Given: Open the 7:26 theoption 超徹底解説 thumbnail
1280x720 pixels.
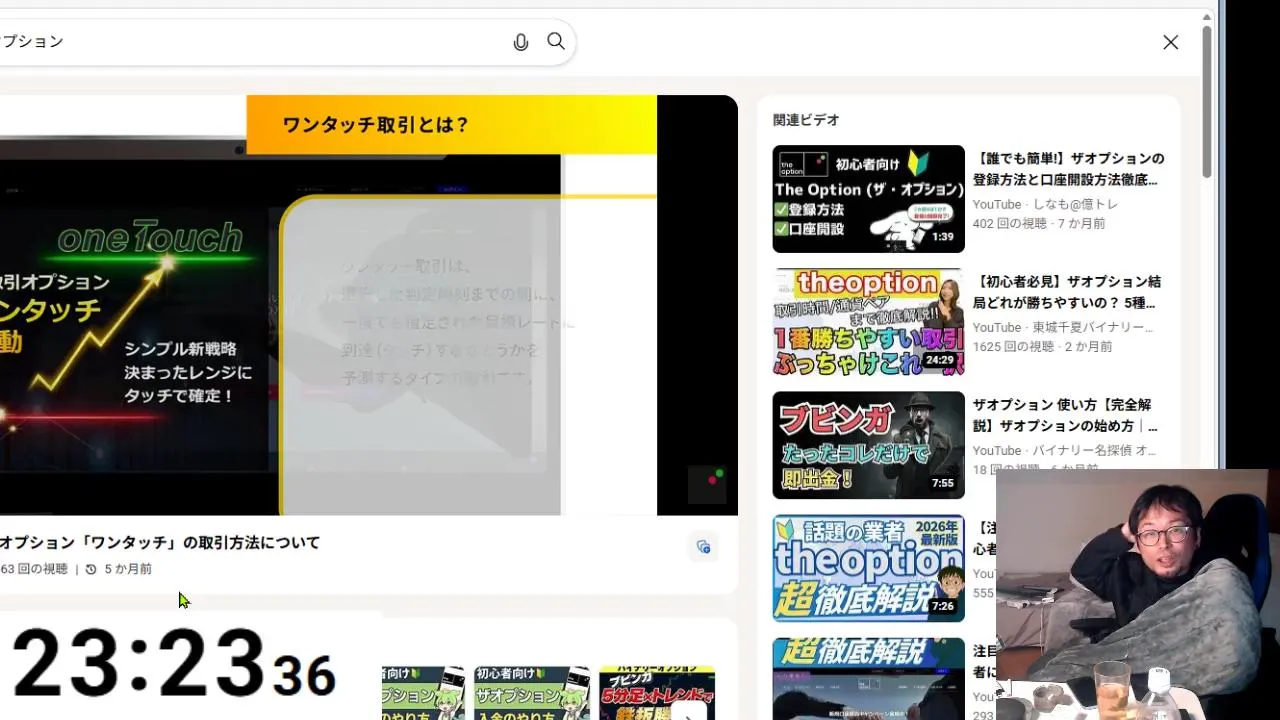Looking at the screenshot, I should [x=868, y=568].
